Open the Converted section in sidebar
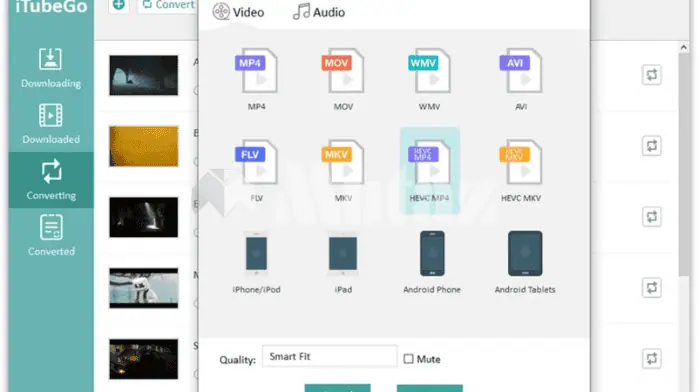The image size is (698, 392). pos(51,236)
